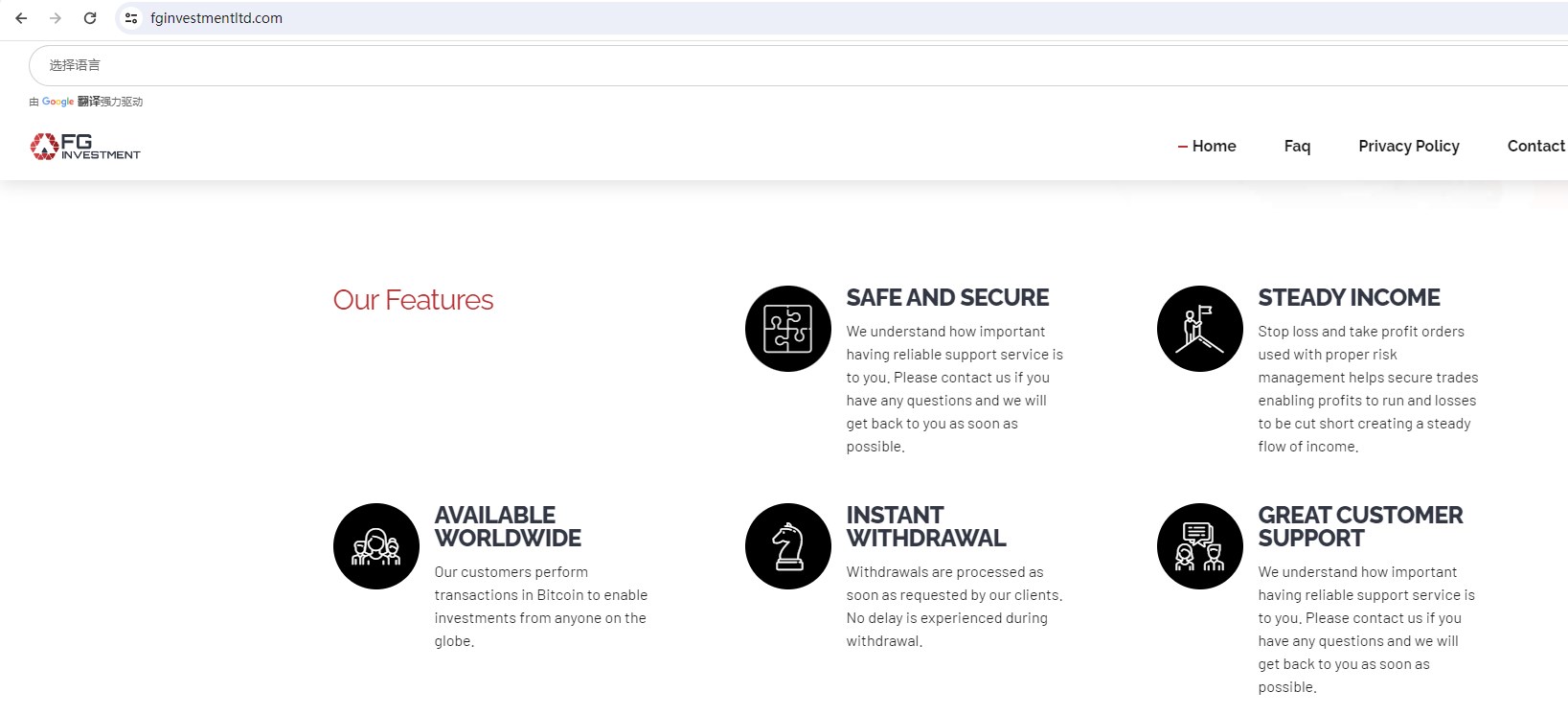Click the STEADY INCOME heading
Screen dimensions: 1568x715
click(1349, 298)
